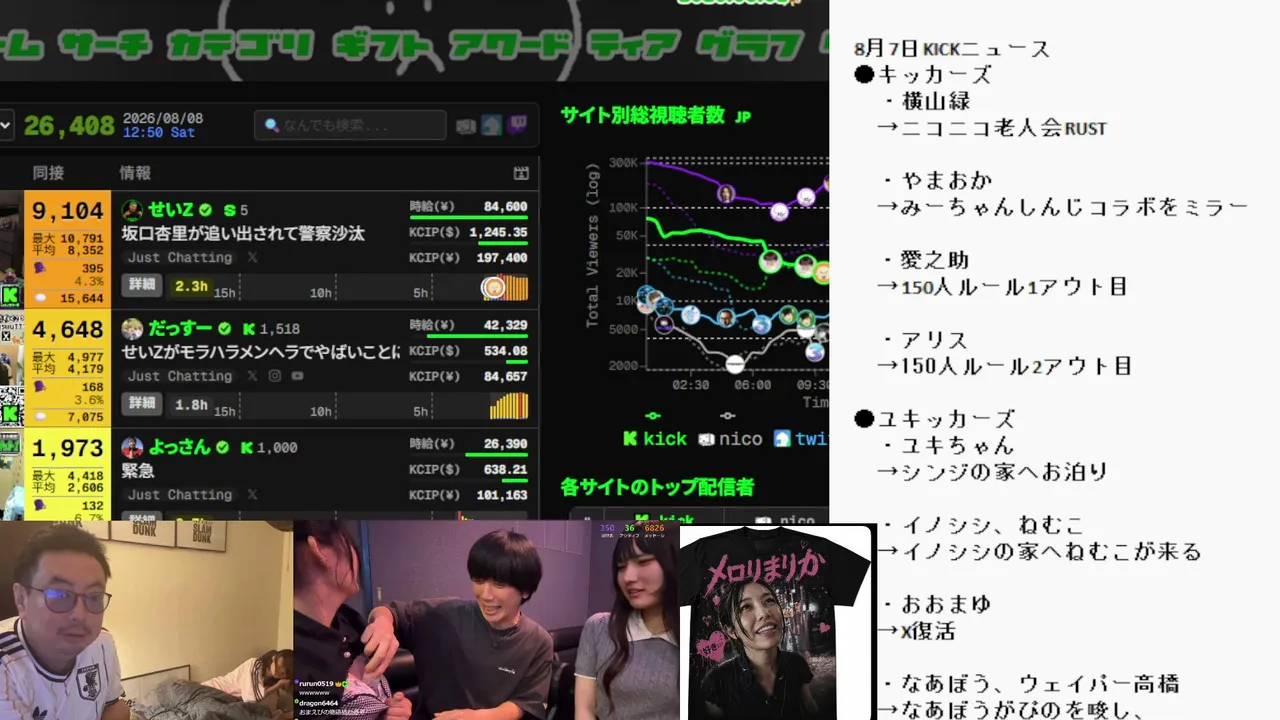Open the X link in よっさん's row
This screenshot has width=1280, height=720.
[252, 495]
